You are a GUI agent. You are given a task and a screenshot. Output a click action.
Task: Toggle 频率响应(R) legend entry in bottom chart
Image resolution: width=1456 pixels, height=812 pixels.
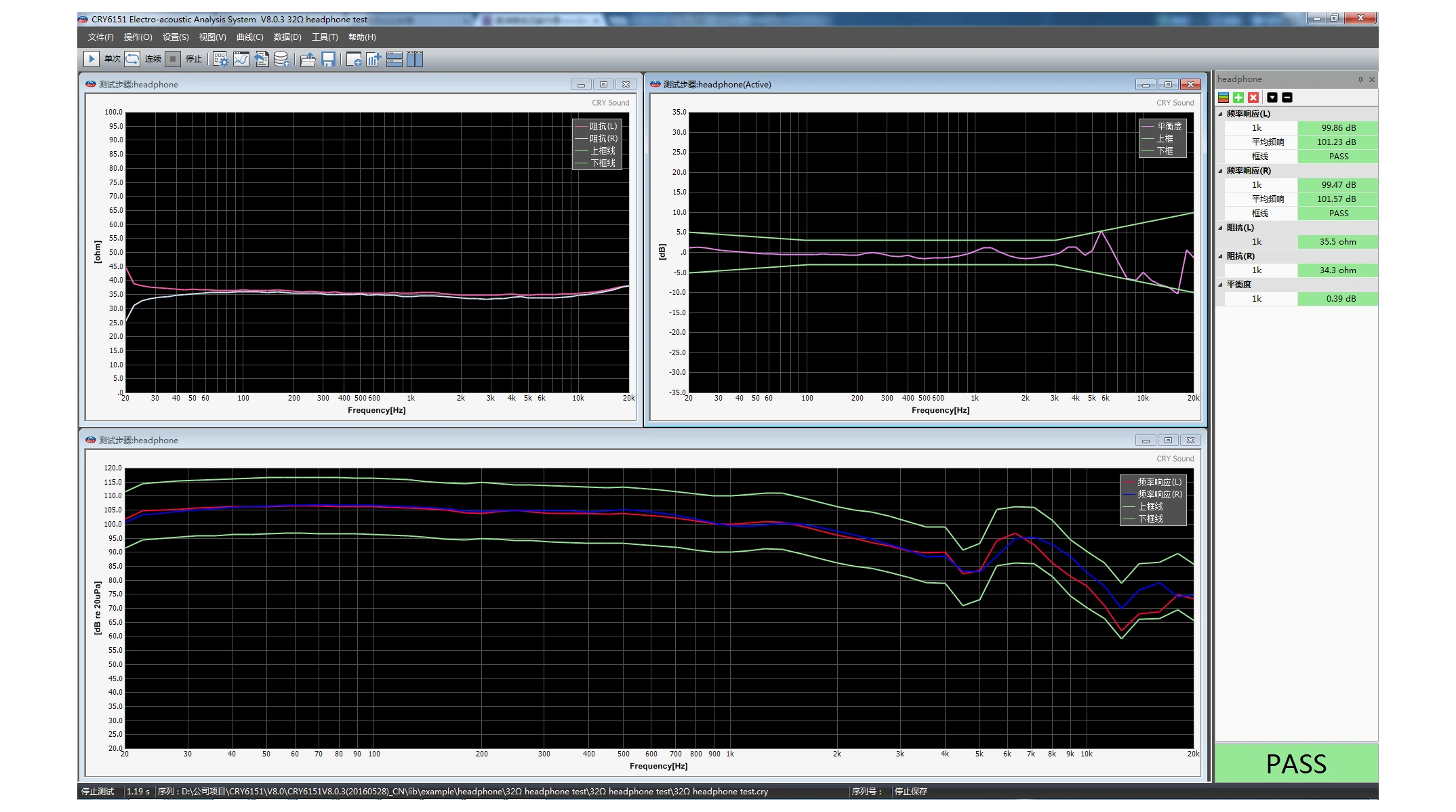click(x=1158, y=494)
